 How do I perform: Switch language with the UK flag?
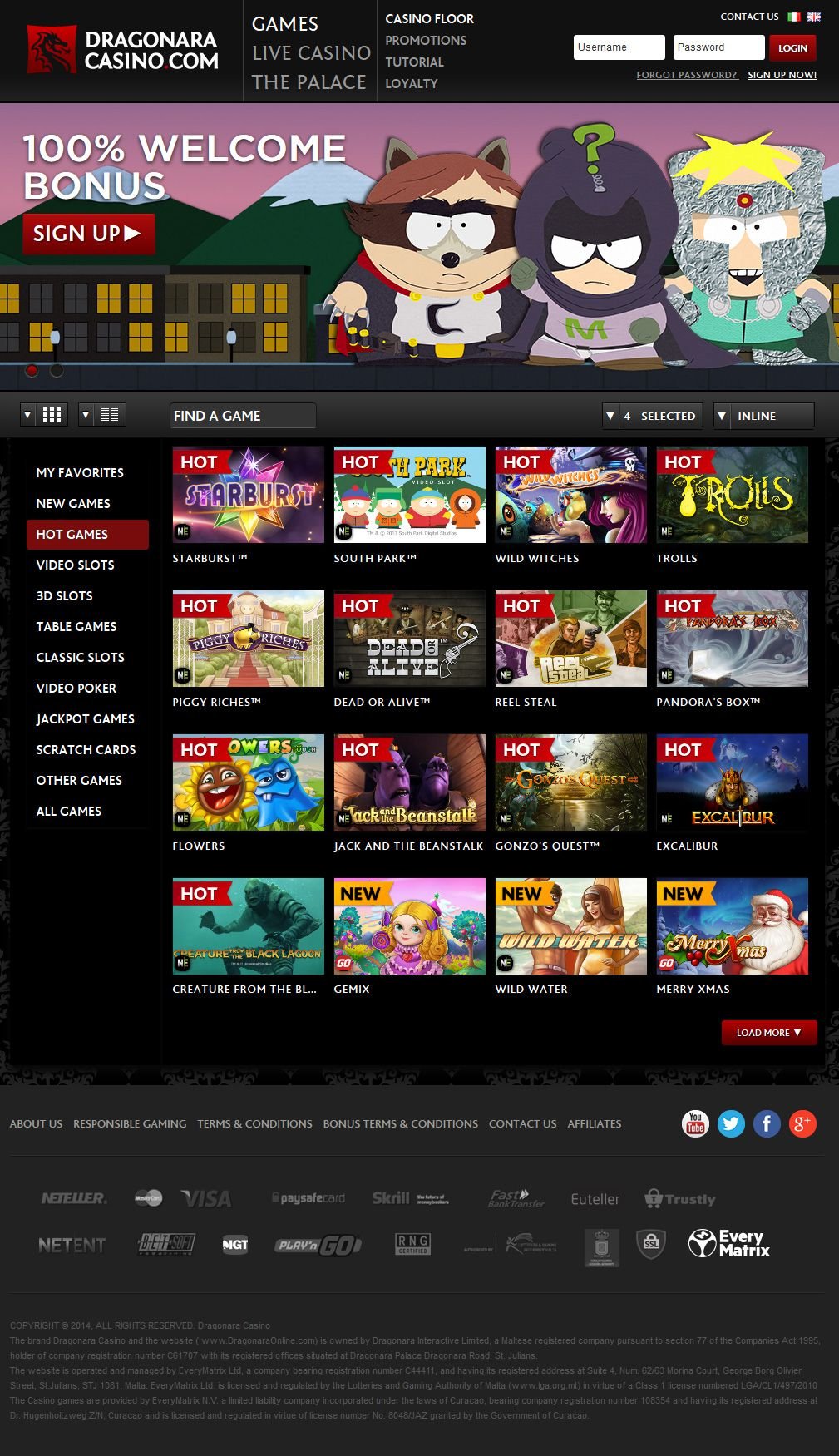(x=814, y=17)
